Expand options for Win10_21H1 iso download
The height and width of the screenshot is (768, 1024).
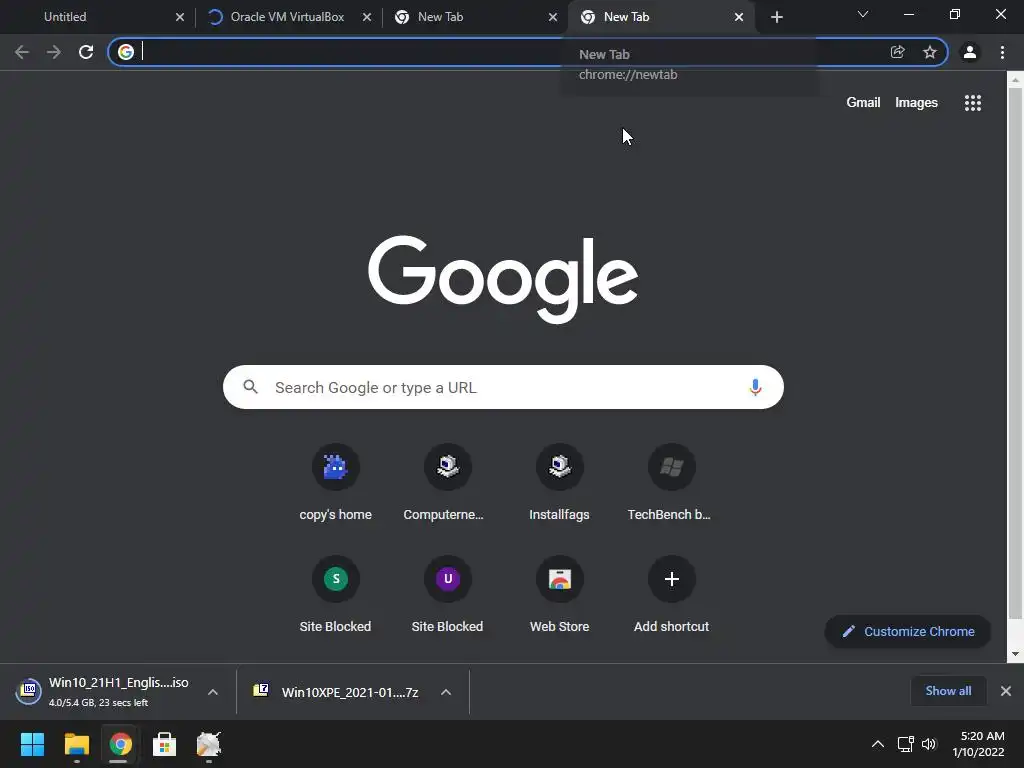coord(213,692)
